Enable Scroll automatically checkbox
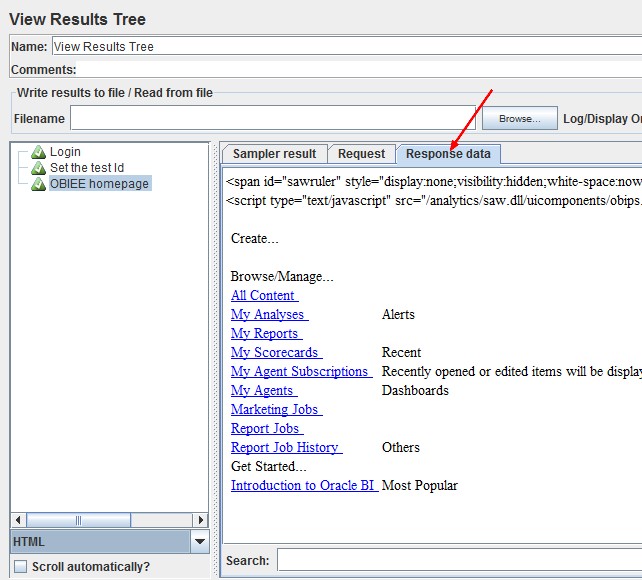The width and height of the screenshot is (642, 580). click(x=20, y=566)
